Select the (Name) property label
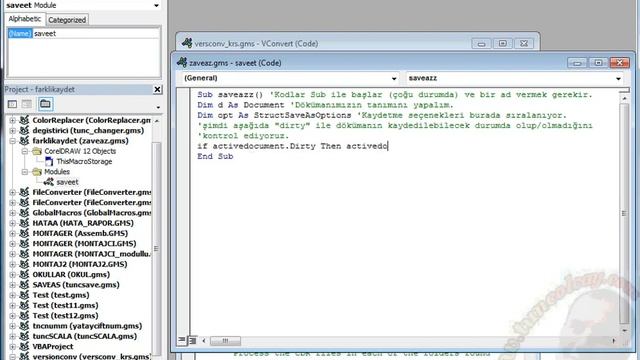 pyautogui.click(x=20, y=33)
